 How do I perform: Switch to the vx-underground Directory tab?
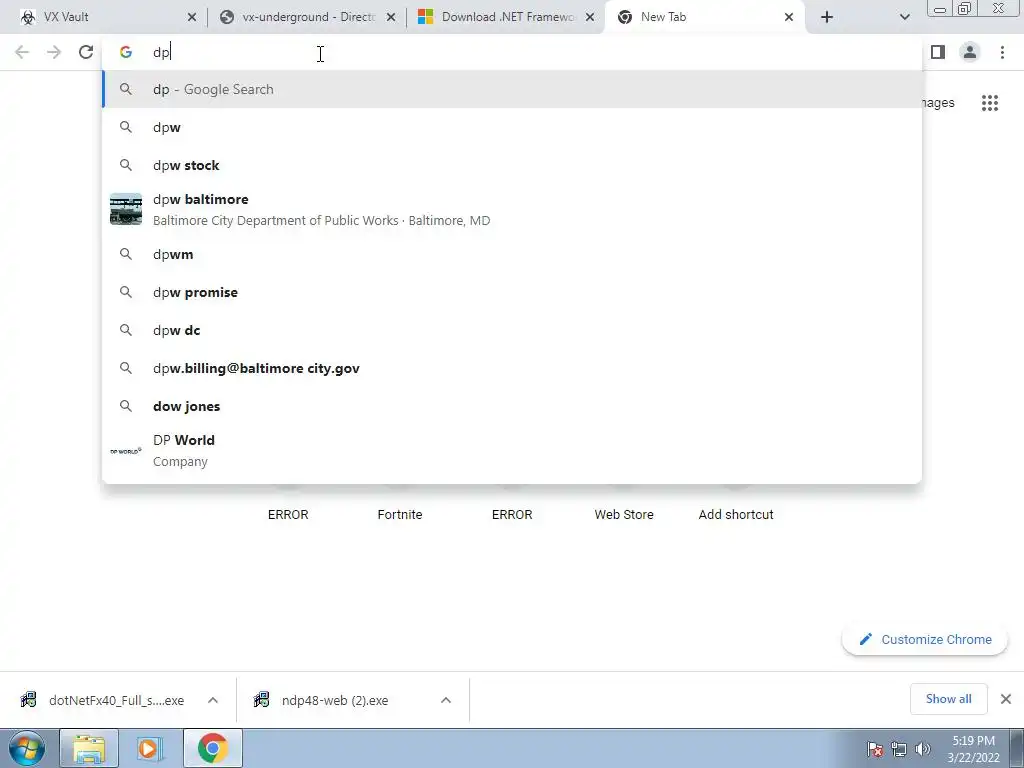coord(307,17)
